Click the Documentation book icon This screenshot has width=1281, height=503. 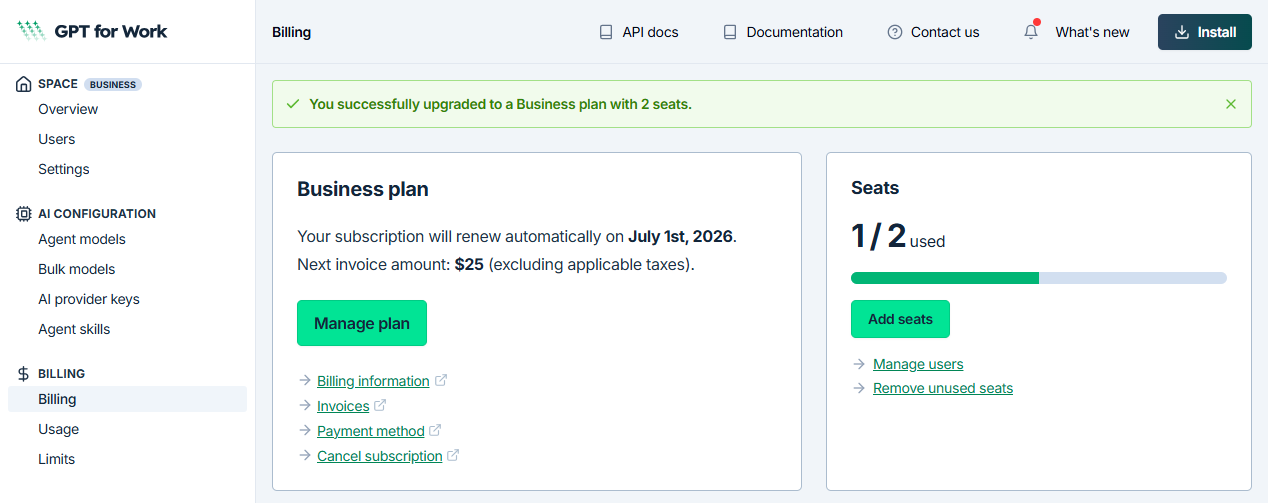(730, 32)
